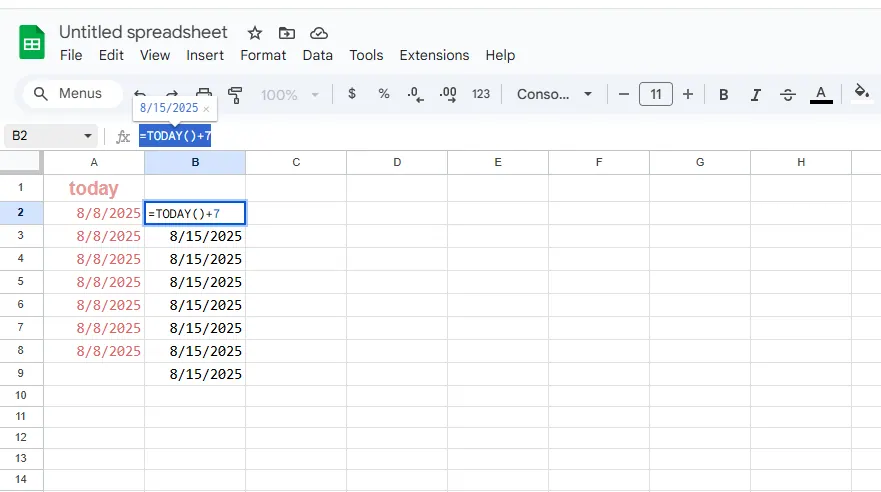This screenshot has height=492, width=881.
Task: Decrease decimal places button
Action: tap(415, 94)
